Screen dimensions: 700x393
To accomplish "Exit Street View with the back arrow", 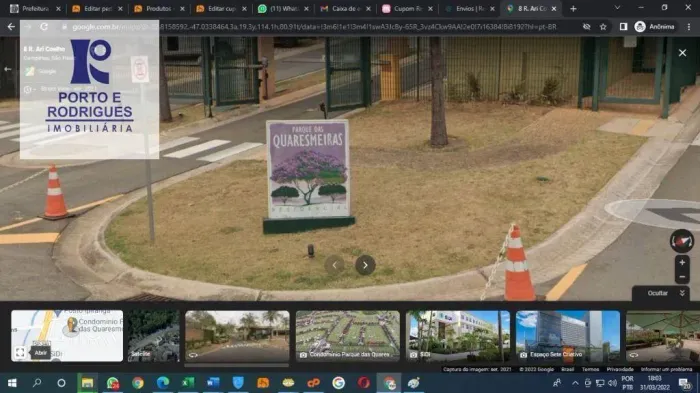I will (8, 69).
